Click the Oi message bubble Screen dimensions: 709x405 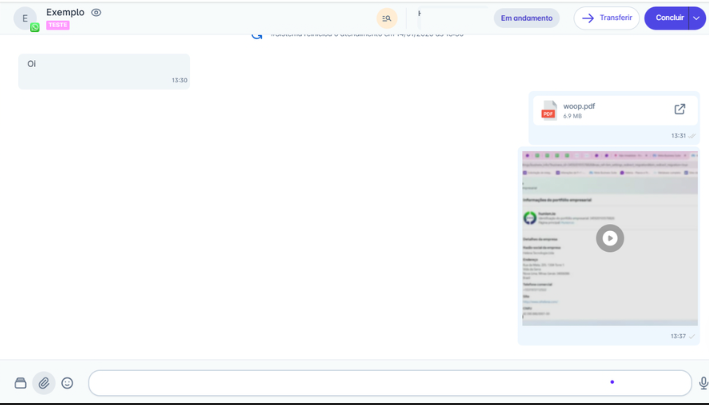(x=103, y=71)
